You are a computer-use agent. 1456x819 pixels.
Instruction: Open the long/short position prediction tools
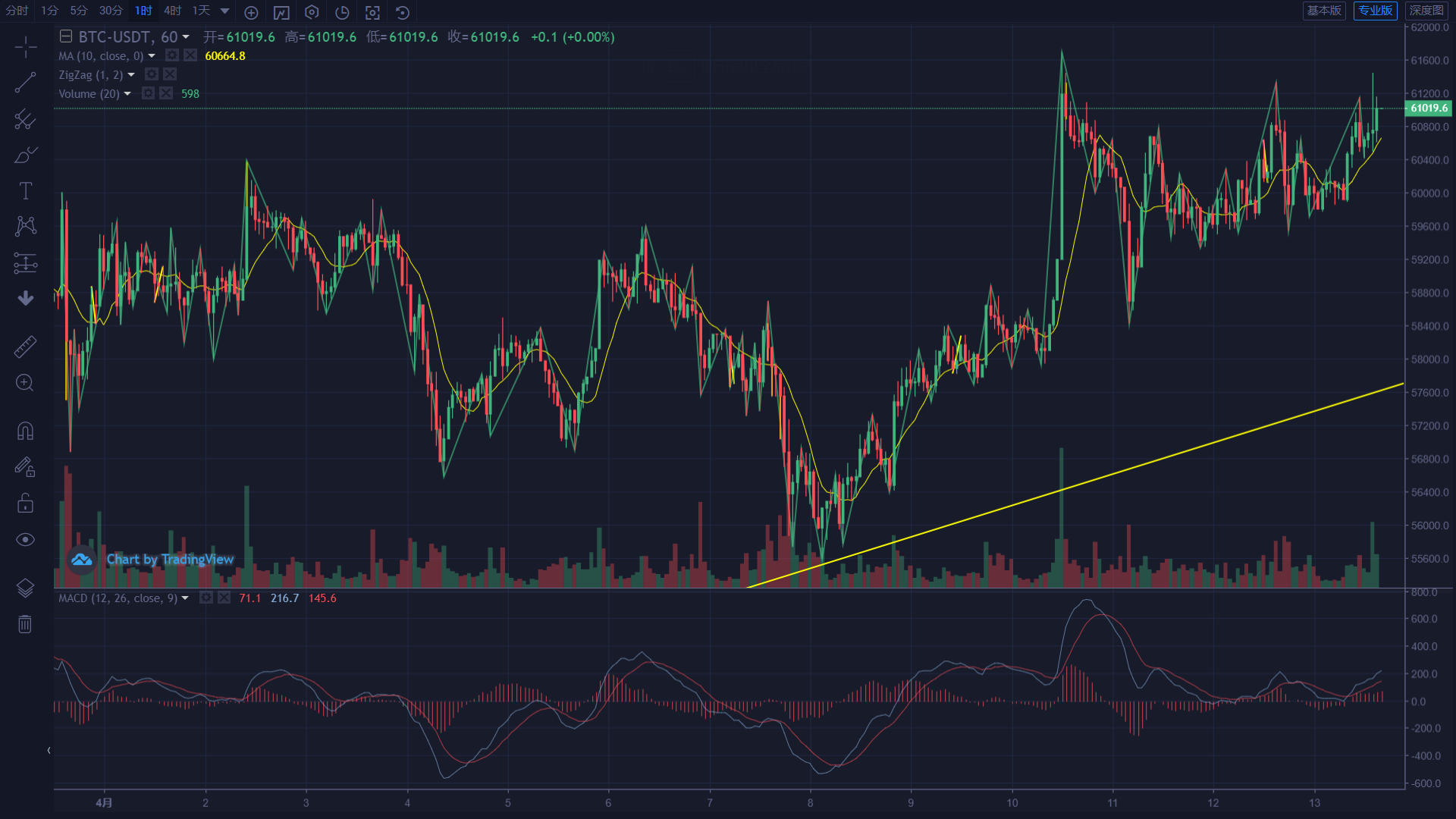(25, 263)
